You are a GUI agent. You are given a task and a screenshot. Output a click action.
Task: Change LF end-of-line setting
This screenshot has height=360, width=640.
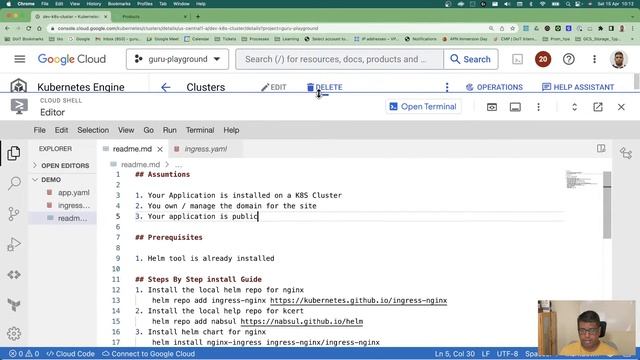coord(486,354)
